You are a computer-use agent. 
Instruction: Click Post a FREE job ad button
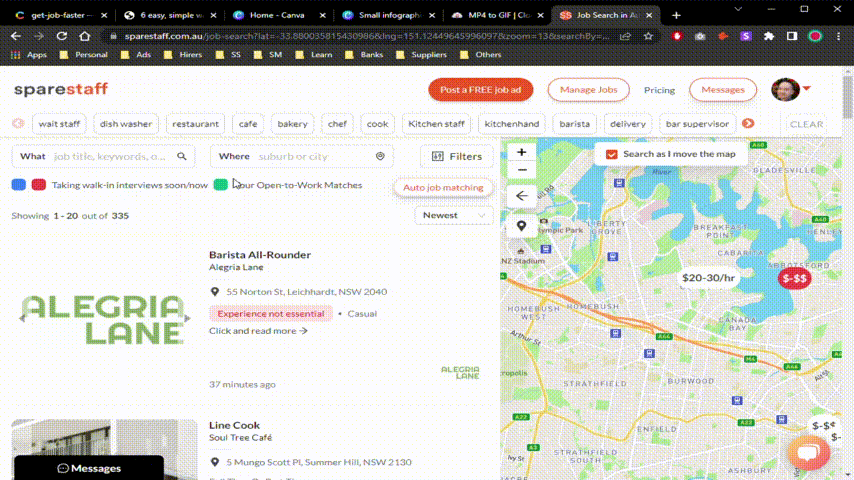[x=480, y=90]
